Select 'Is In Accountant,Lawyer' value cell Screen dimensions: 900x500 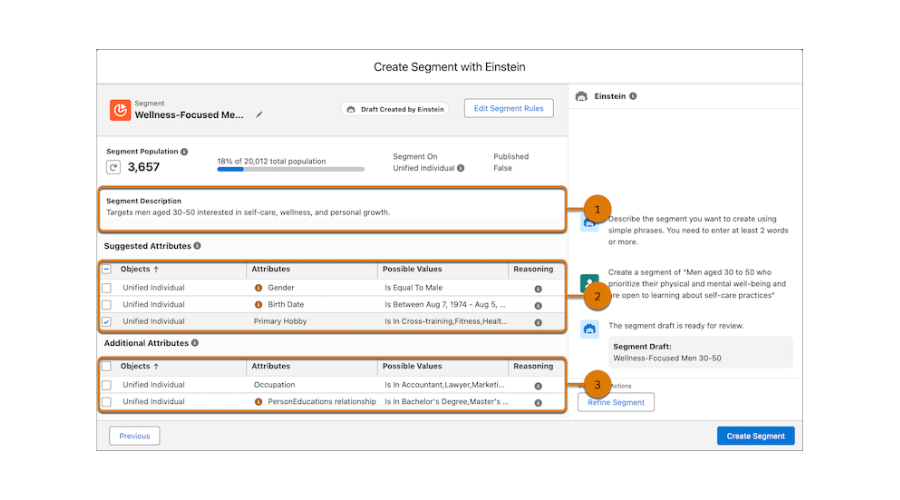444,385
